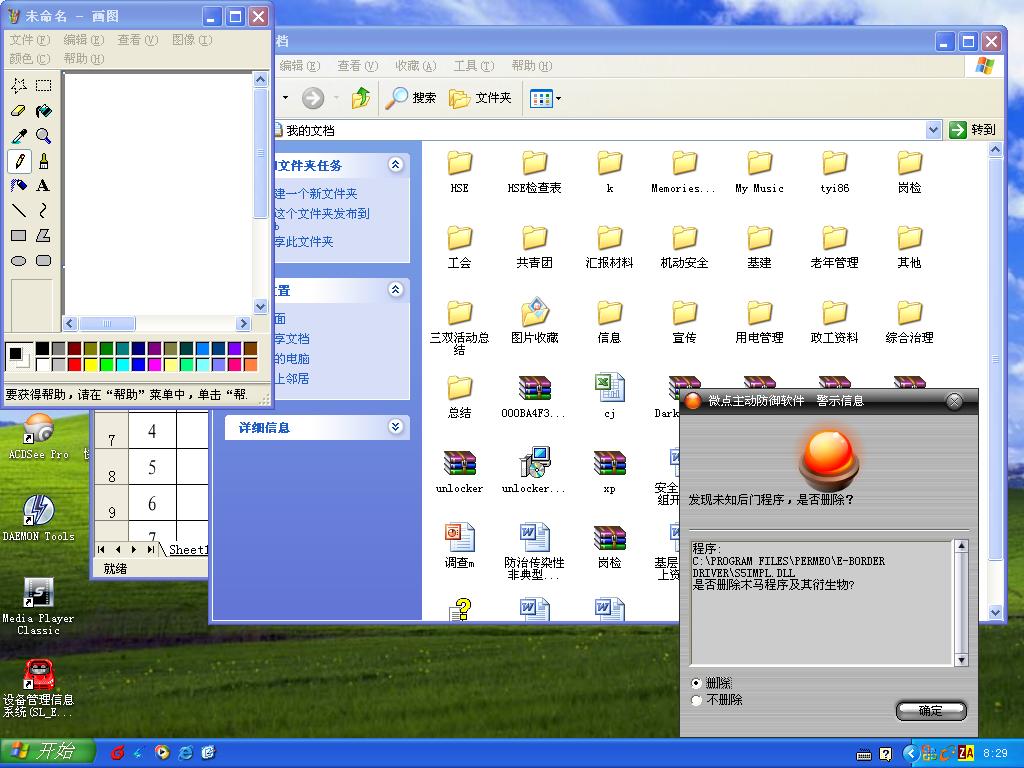Click the Paint canvas vertical scroll down arrow

click(261, 306)
